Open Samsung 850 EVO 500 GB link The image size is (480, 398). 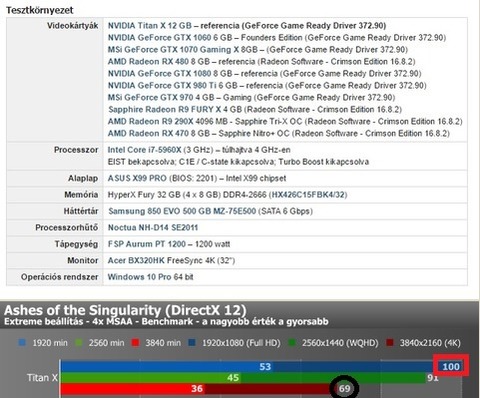coord(182,211)
